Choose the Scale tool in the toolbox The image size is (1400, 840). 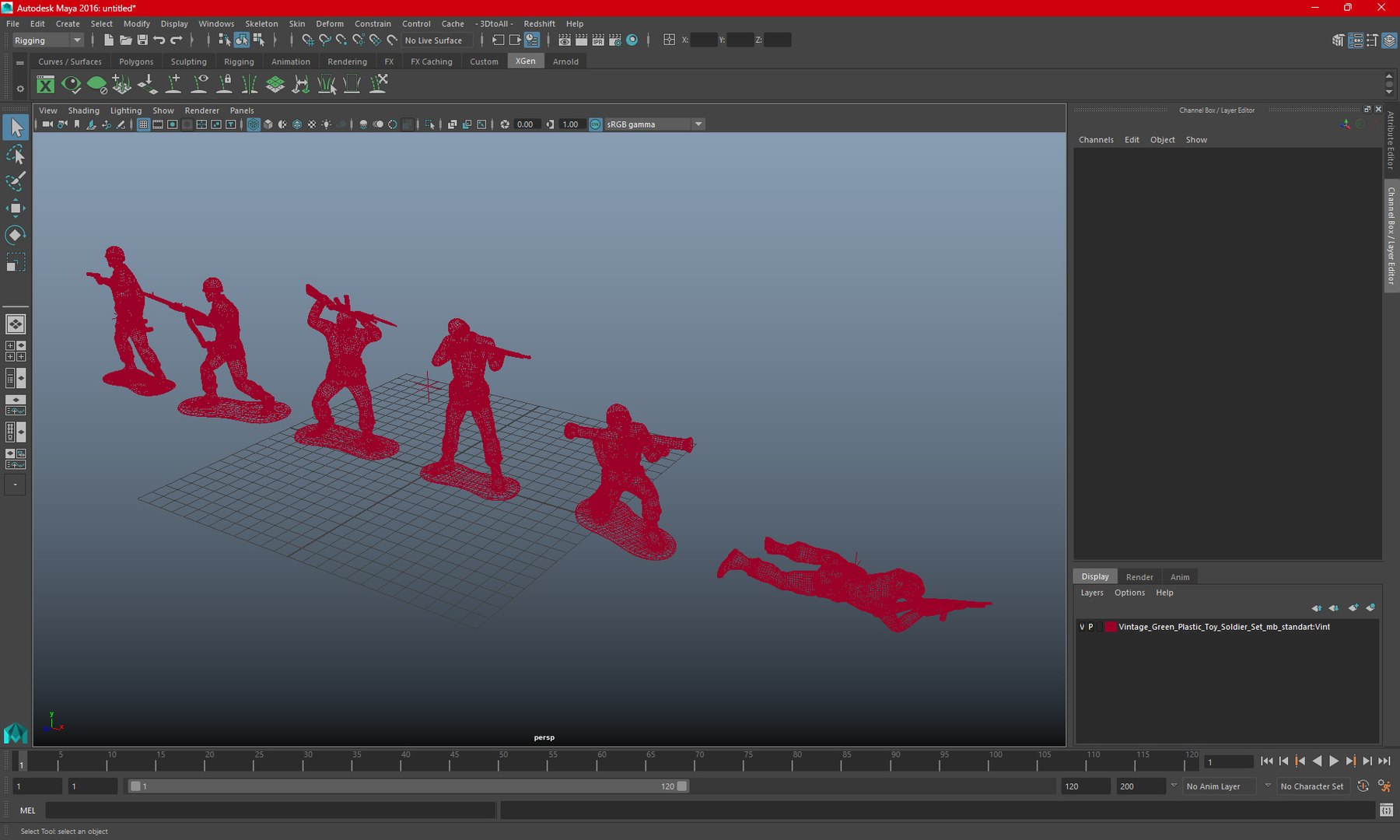[16, 262]
